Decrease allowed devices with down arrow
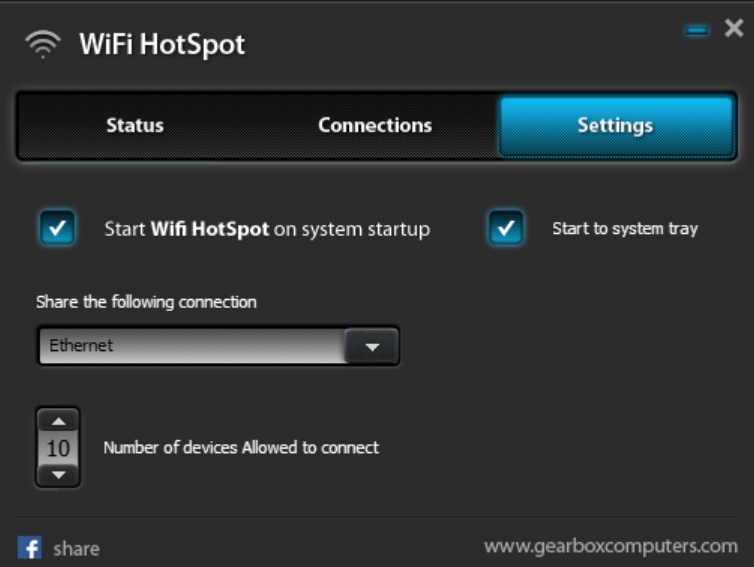The image size is (754, 567). pos(59,475)
